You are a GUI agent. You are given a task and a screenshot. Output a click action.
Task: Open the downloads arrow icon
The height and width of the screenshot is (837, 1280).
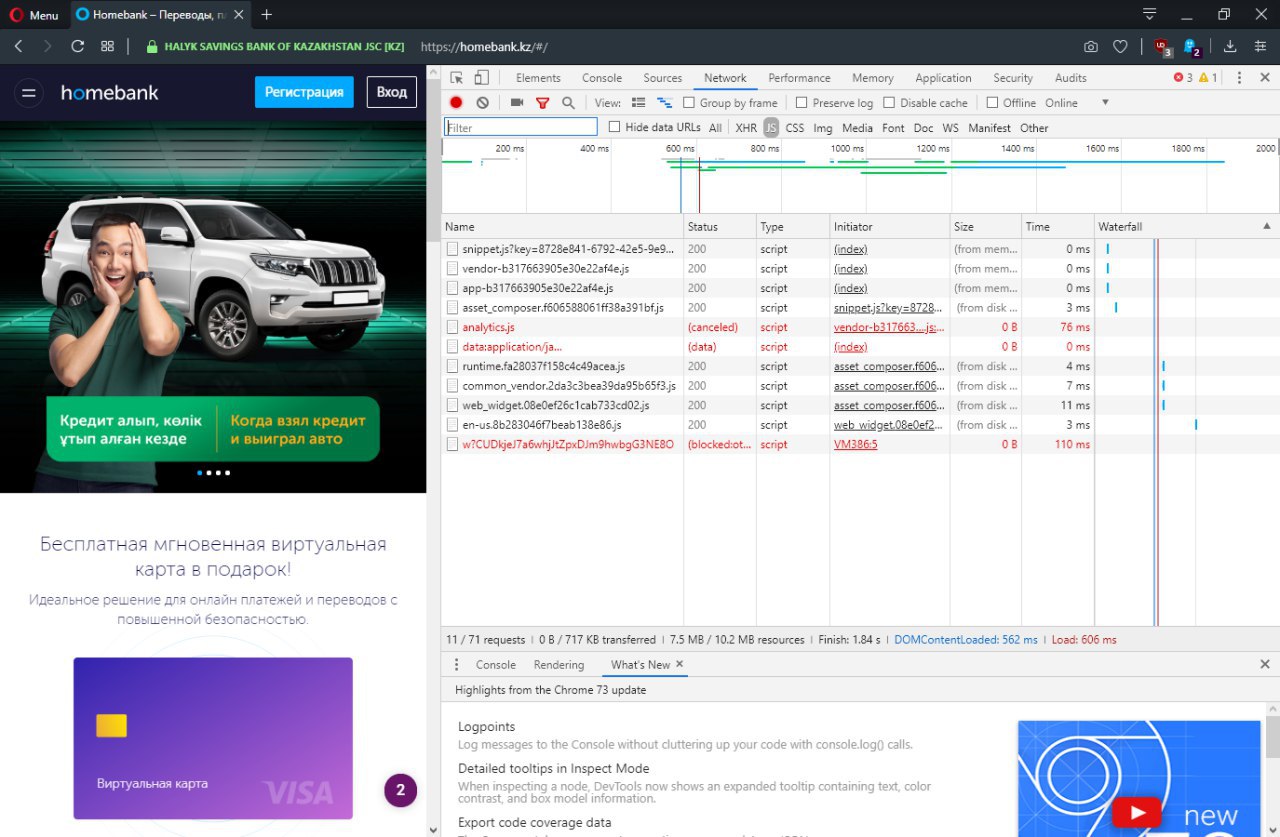tap(1230, 46)
